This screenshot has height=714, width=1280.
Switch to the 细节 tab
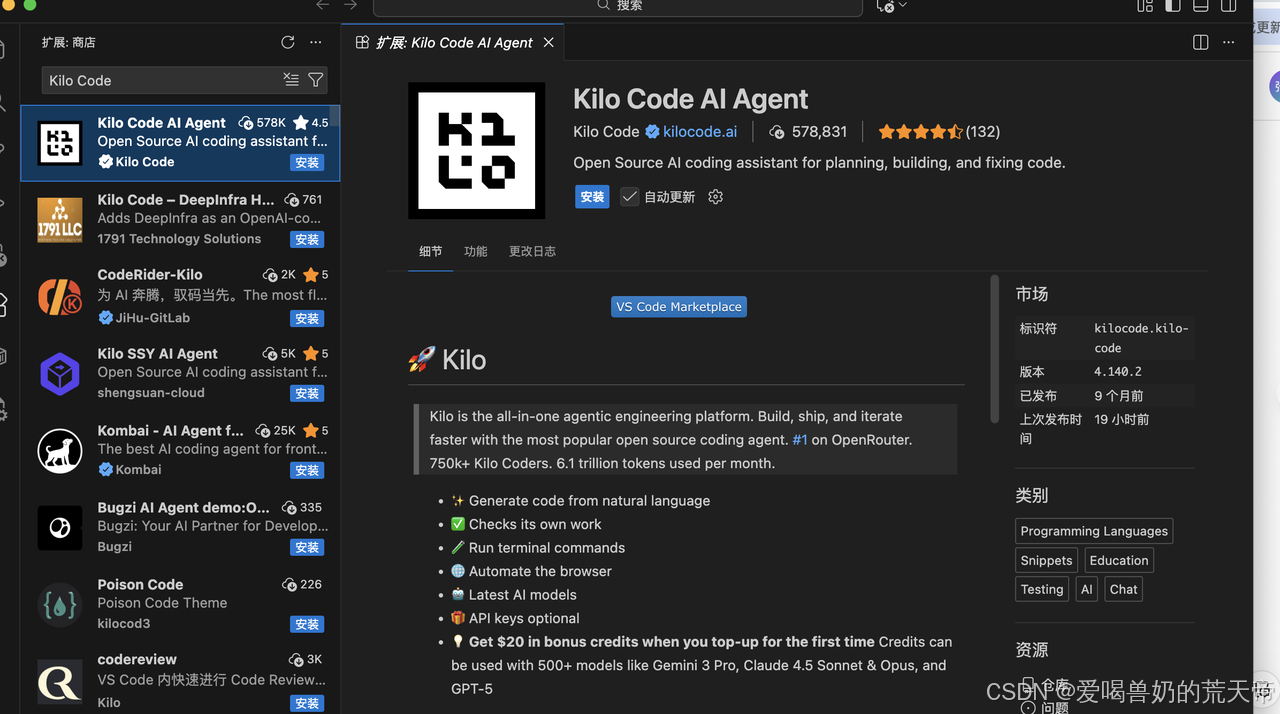[x=431, y=251]
